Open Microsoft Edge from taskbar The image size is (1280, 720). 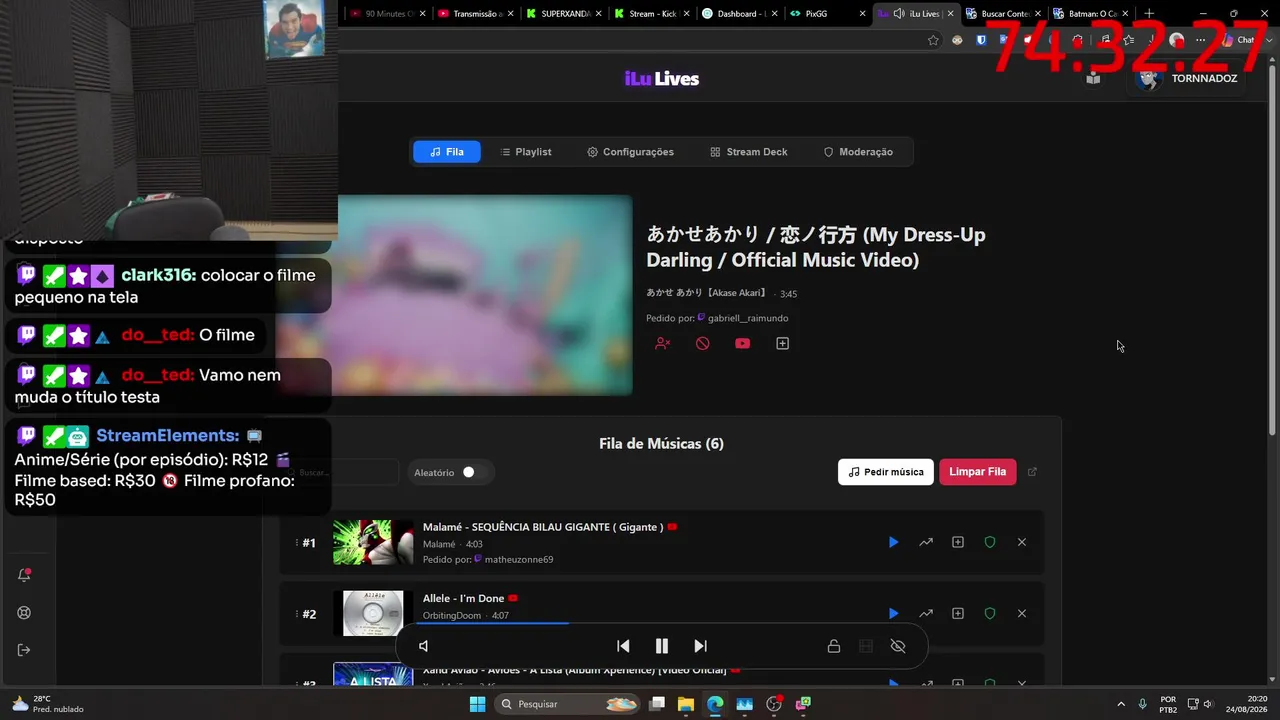715,704
